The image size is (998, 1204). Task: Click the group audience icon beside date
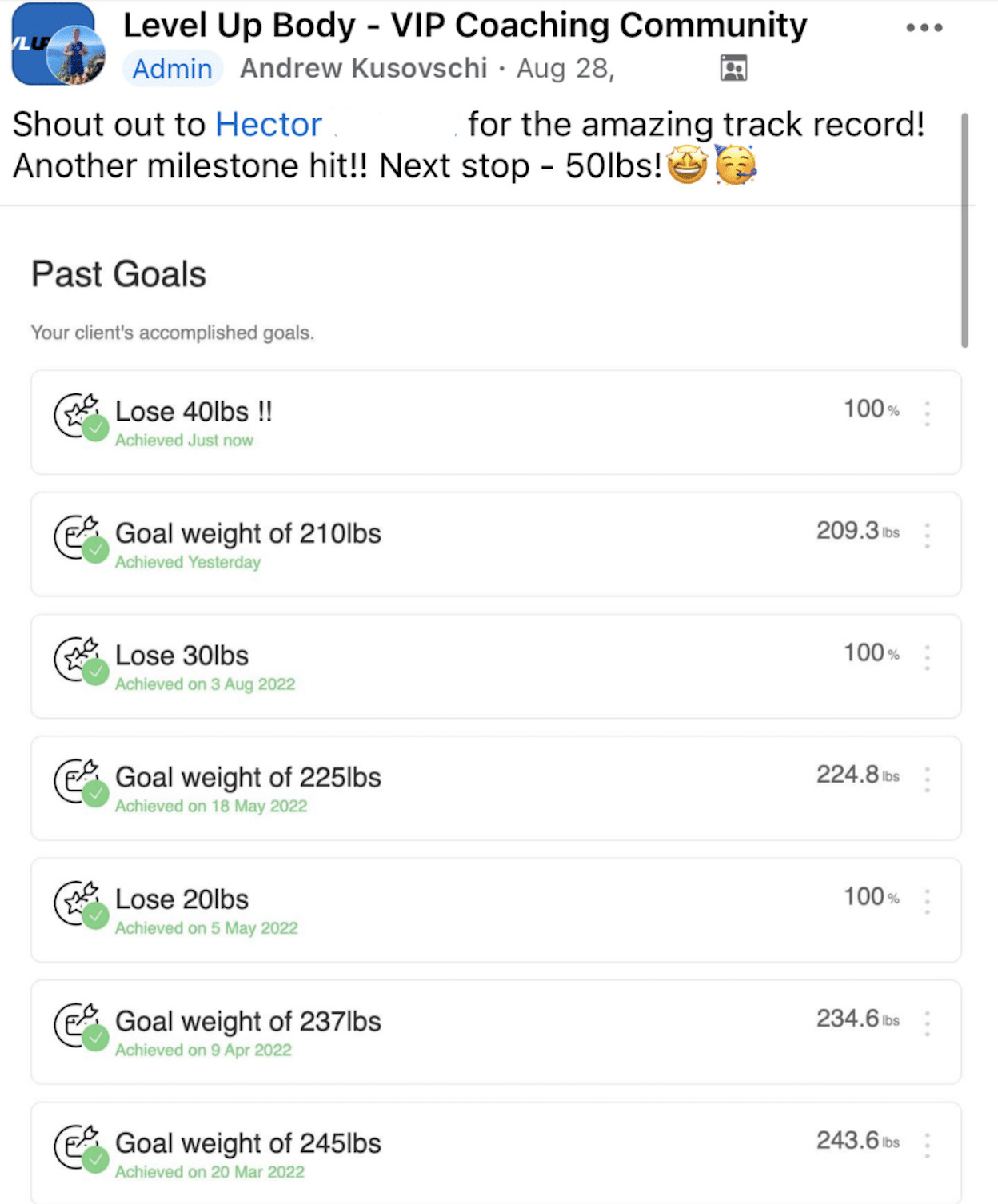click(x=733, y=69)
